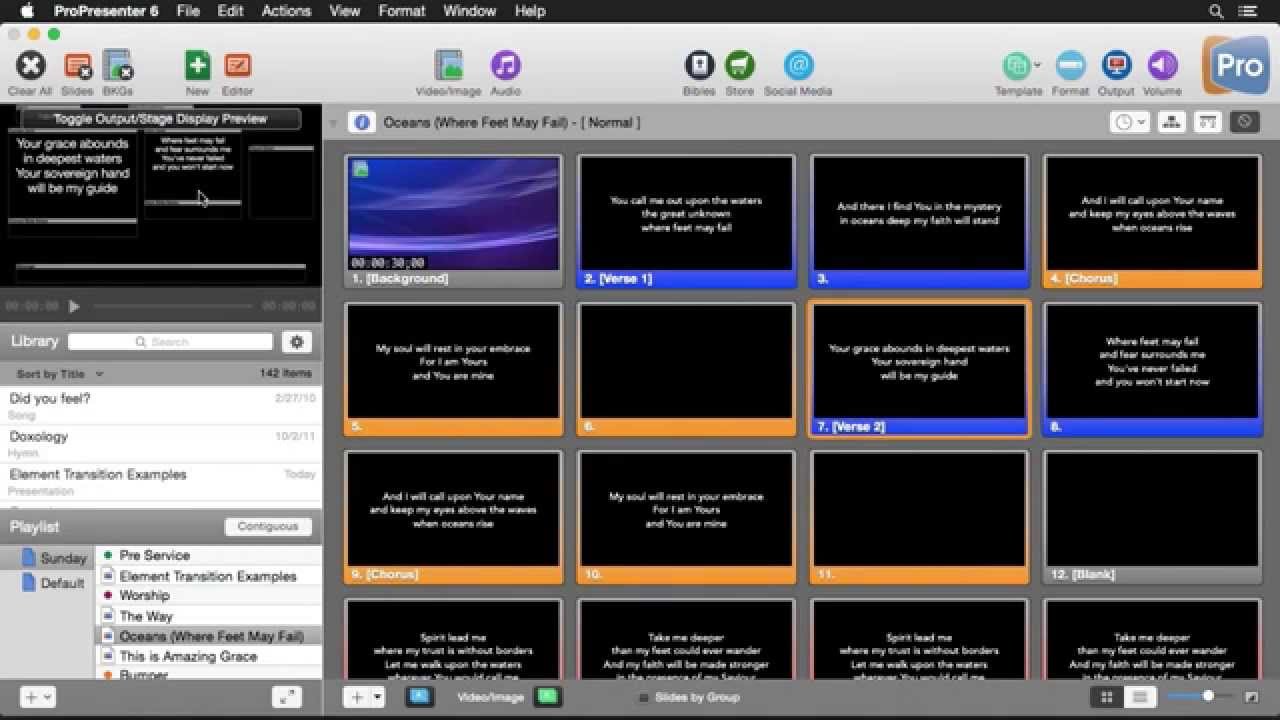Open the slide Editor
Viewport: 1280px width, 720px height.
(237, 66)
